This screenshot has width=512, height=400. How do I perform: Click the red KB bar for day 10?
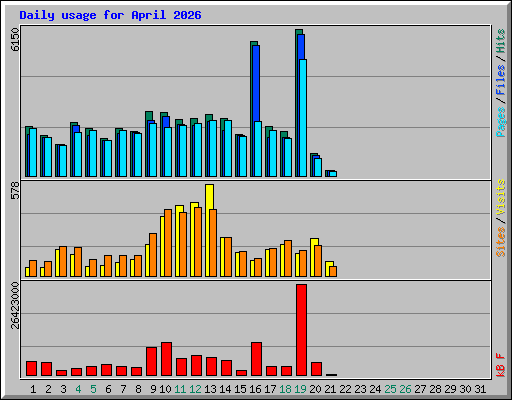coord(166,359)
